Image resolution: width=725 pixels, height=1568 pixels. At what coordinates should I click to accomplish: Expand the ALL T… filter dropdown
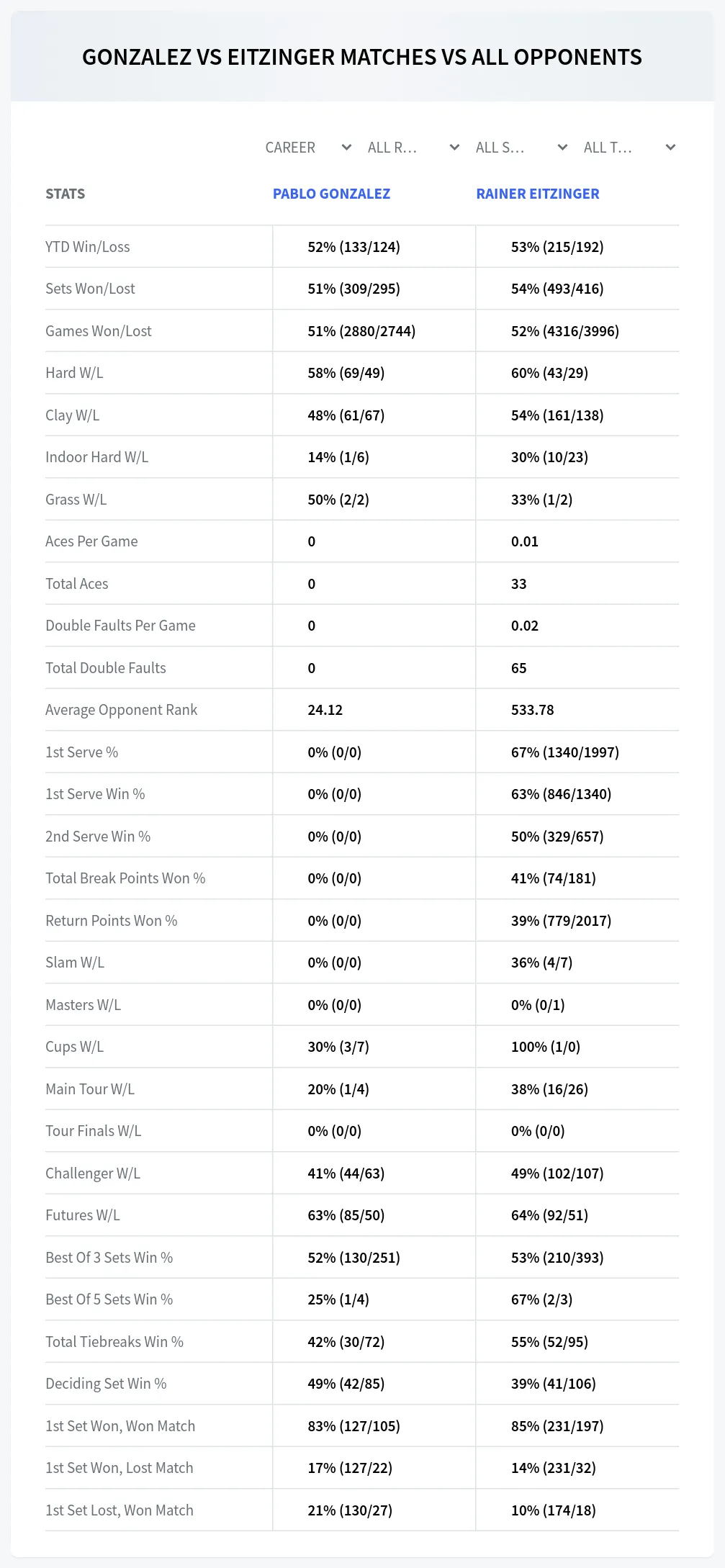pyautogui.click(x=629, y=148)
